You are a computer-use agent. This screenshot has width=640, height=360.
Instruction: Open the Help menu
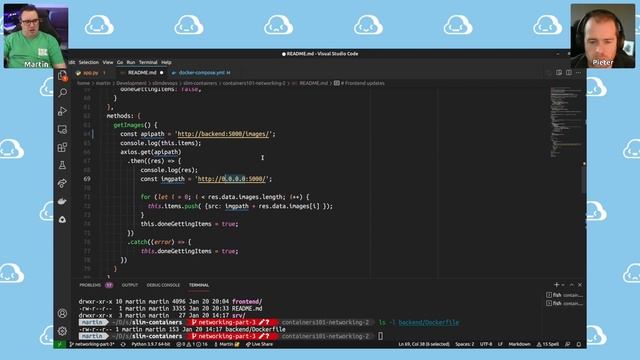click(166, 62)
